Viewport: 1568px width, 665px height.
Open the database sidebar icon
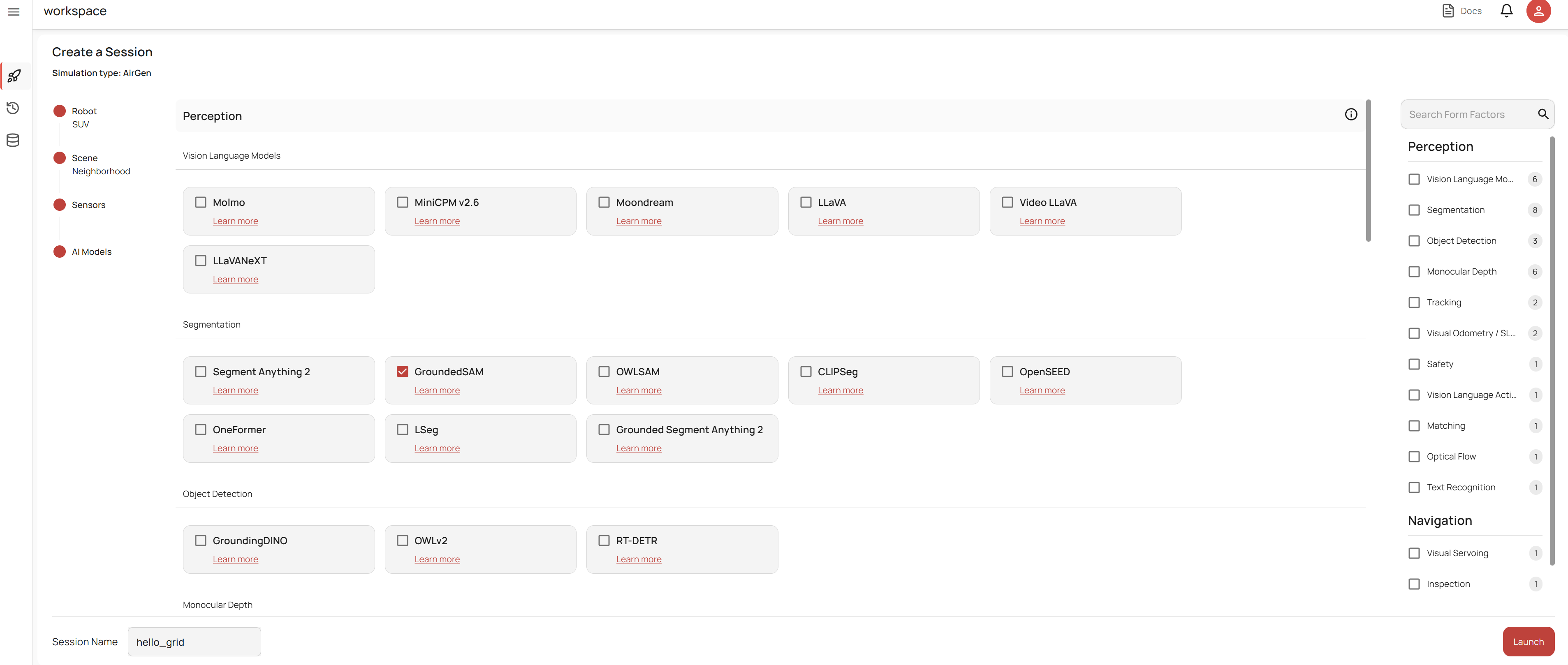[x=13, y=141]
